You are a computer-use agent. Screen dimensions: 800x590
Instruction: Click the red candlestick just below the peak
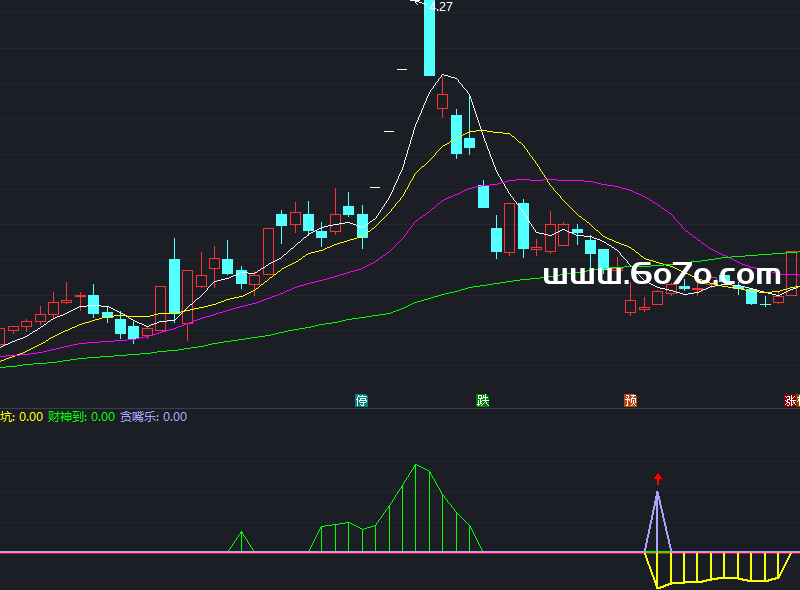(442, 100)
